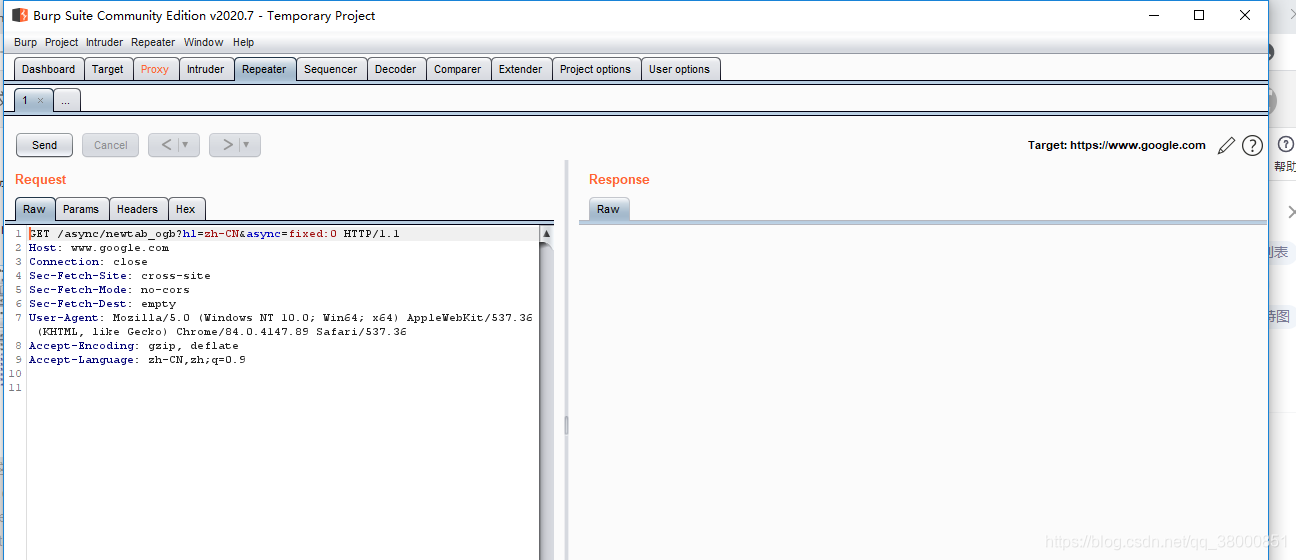Select the request Hex tab
The width and height of the screenshot is (1296, 560).
pyautogui.click(x=186, y=209)
